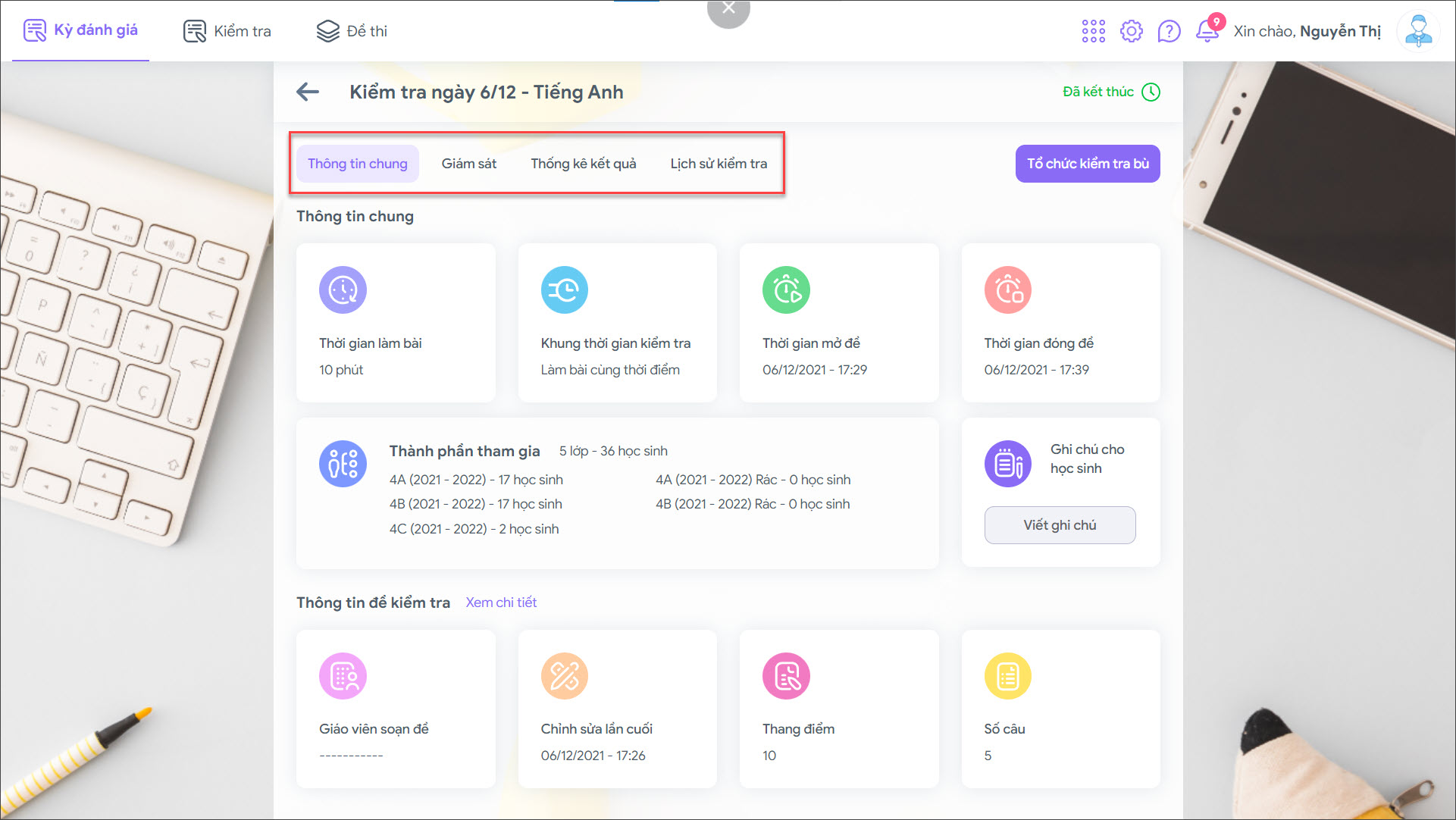Click the Thang điểm icon

(786, 676)
